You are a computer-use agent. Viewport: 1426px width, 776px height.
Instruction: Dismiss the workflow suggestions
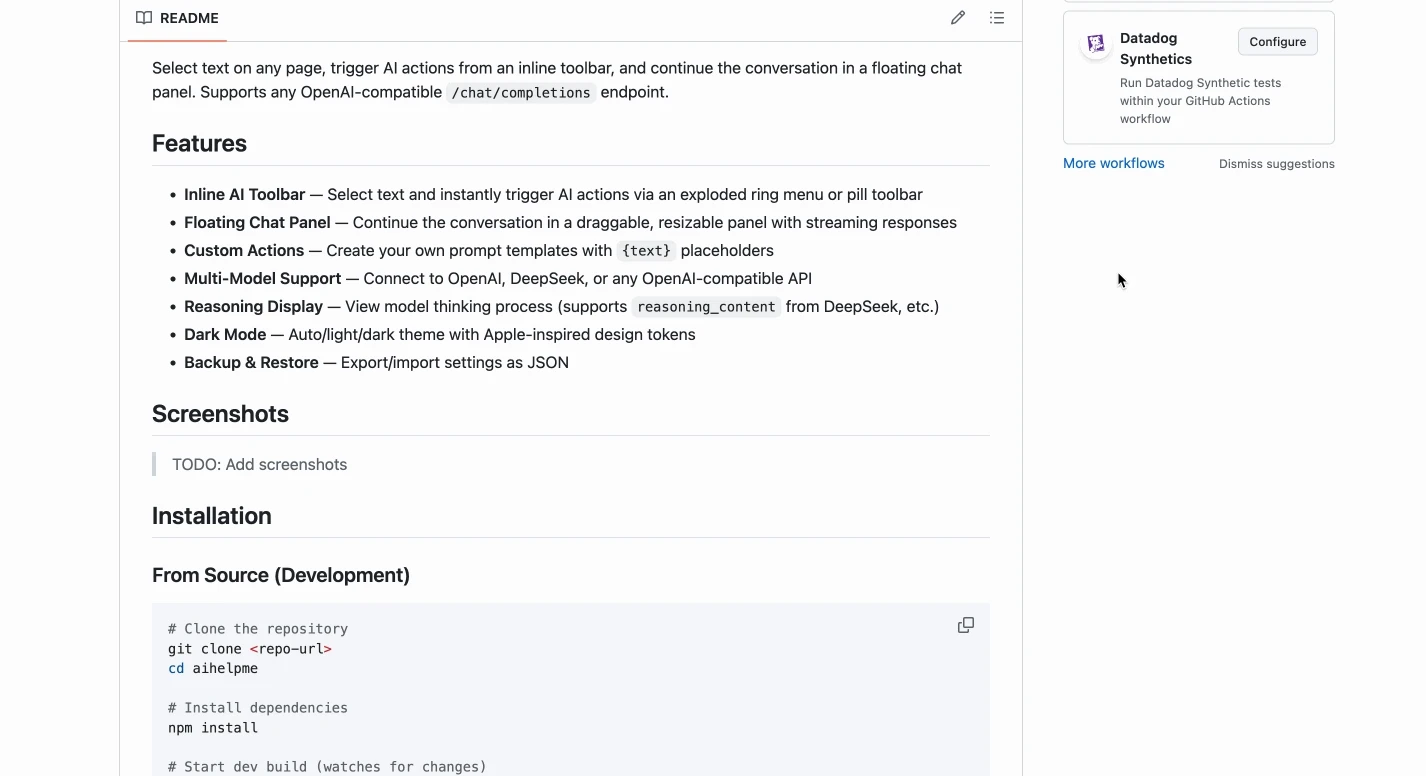1276,164
